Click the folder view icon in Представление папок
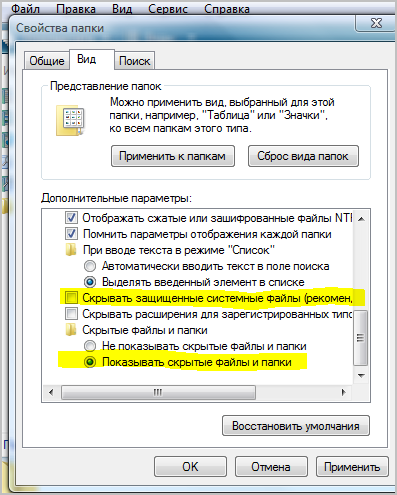The width and height of the screenshot is (397, 495). [x=70, y=120]
